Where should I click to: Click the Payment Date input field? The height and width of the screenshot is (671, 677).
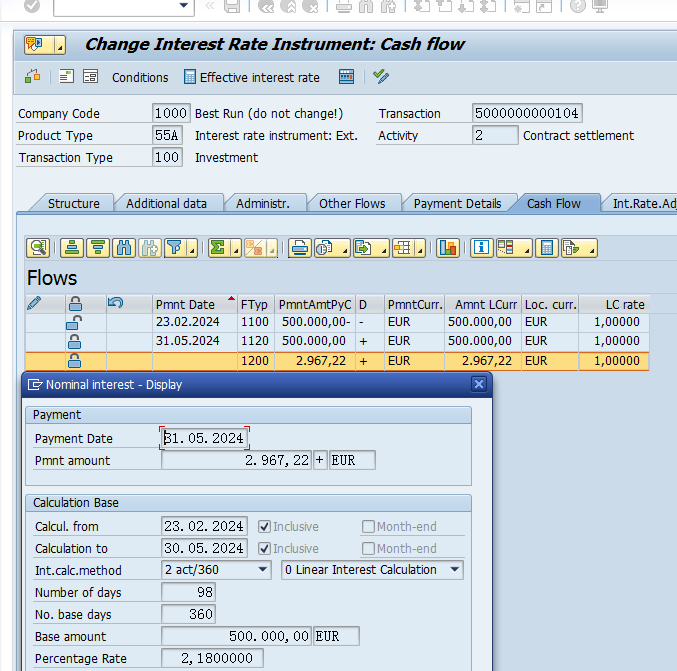coord(205,438)
